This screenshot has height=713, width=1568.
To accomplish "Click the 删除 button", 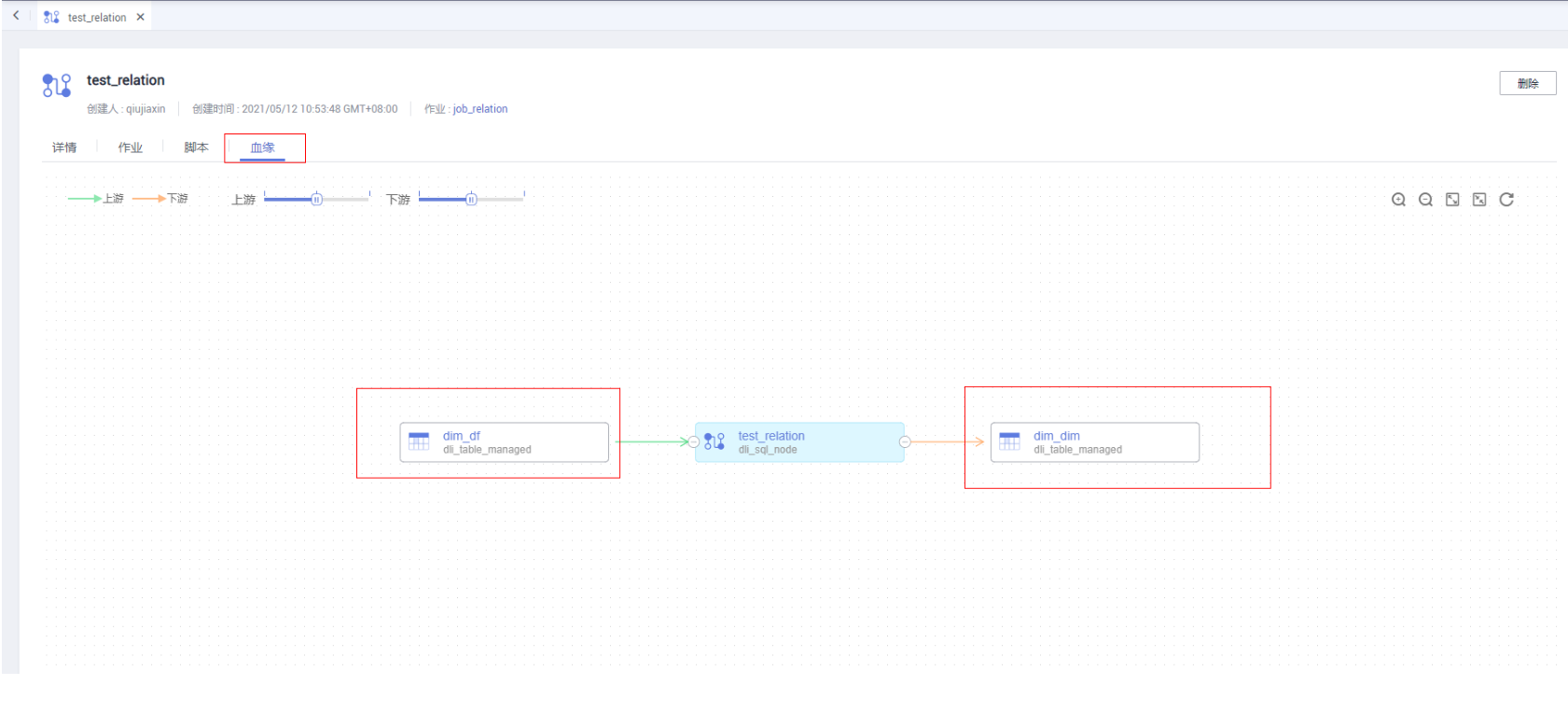I will pyautogui.click(x=1528, y=83).
